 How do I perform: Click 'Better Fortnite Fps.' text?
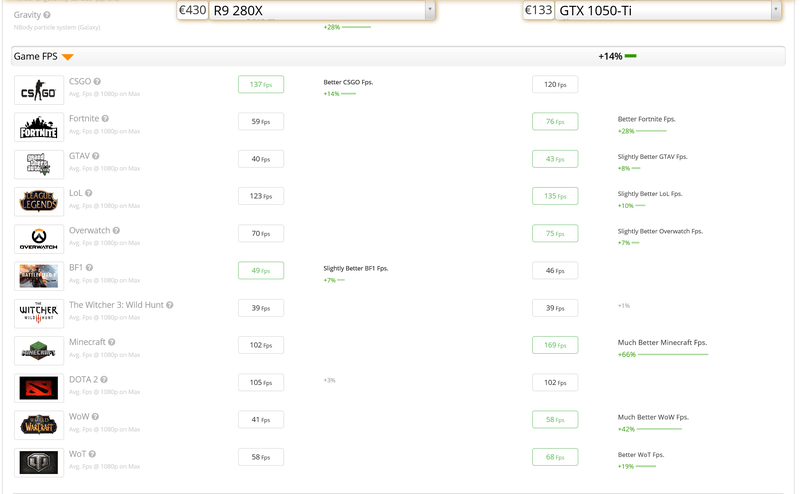pyautogui.click(x=646, y=119)
